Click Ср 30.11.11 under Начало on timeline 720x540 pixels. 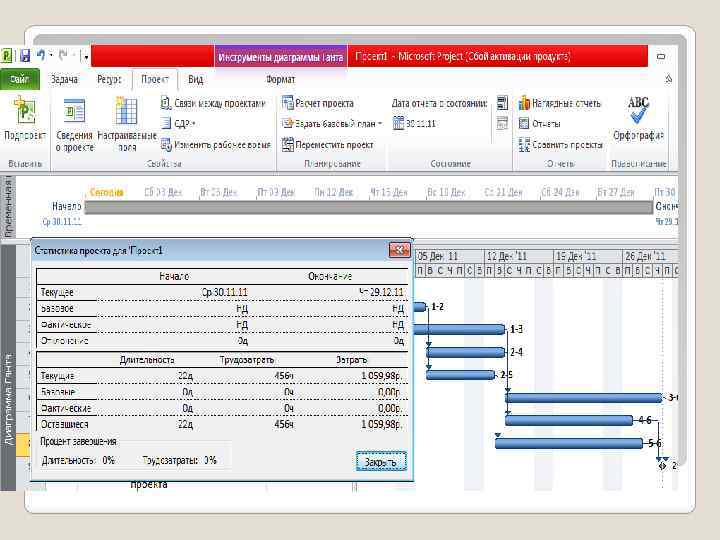click(62, 222)
